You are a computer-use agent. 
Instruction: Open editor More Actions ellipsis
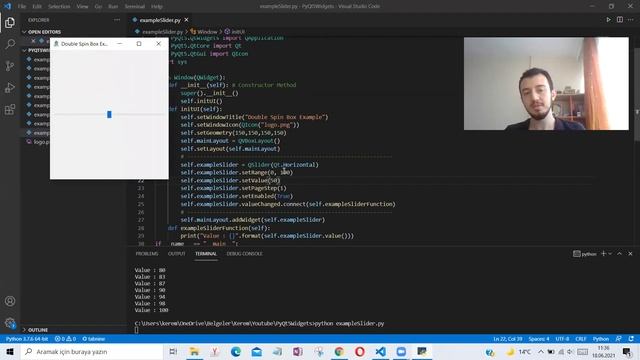(x=631, y=20)
